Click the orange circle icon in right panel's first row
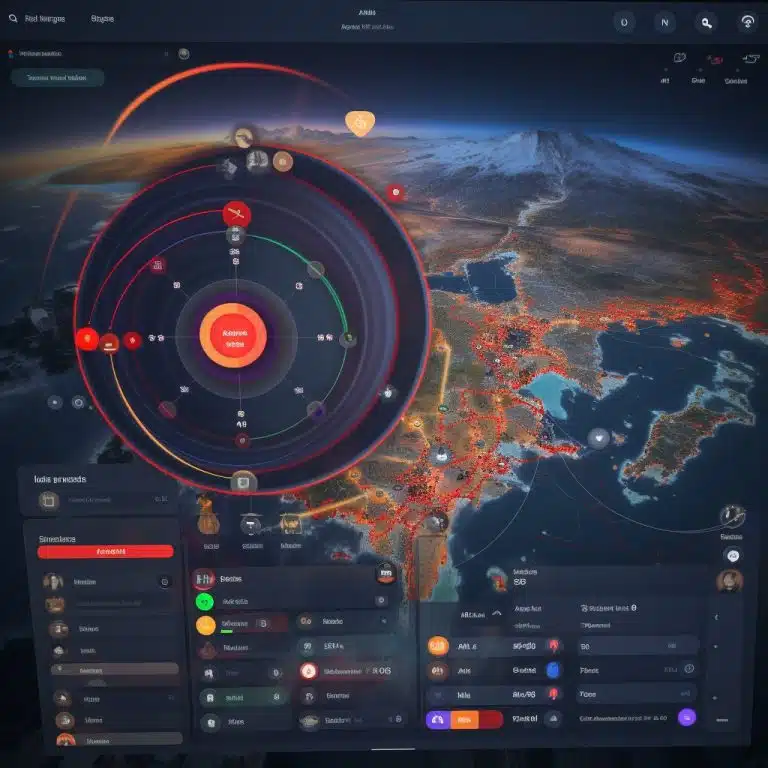768x768 pixels. pyautogui.click(x=438, y=646)
